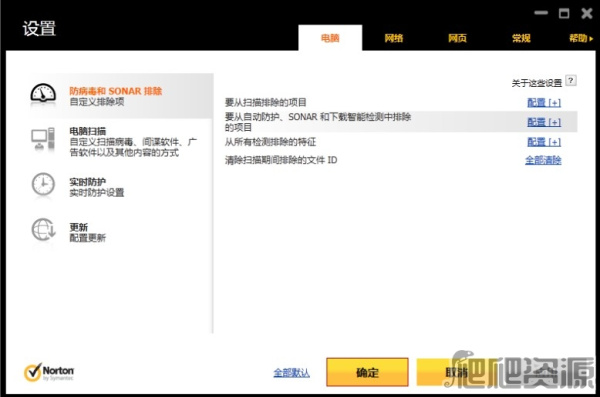The width and height of the screenshot is (600, 397).
Task: Configure items for 要从扫描排除的项目
Action: click(544, 103)
